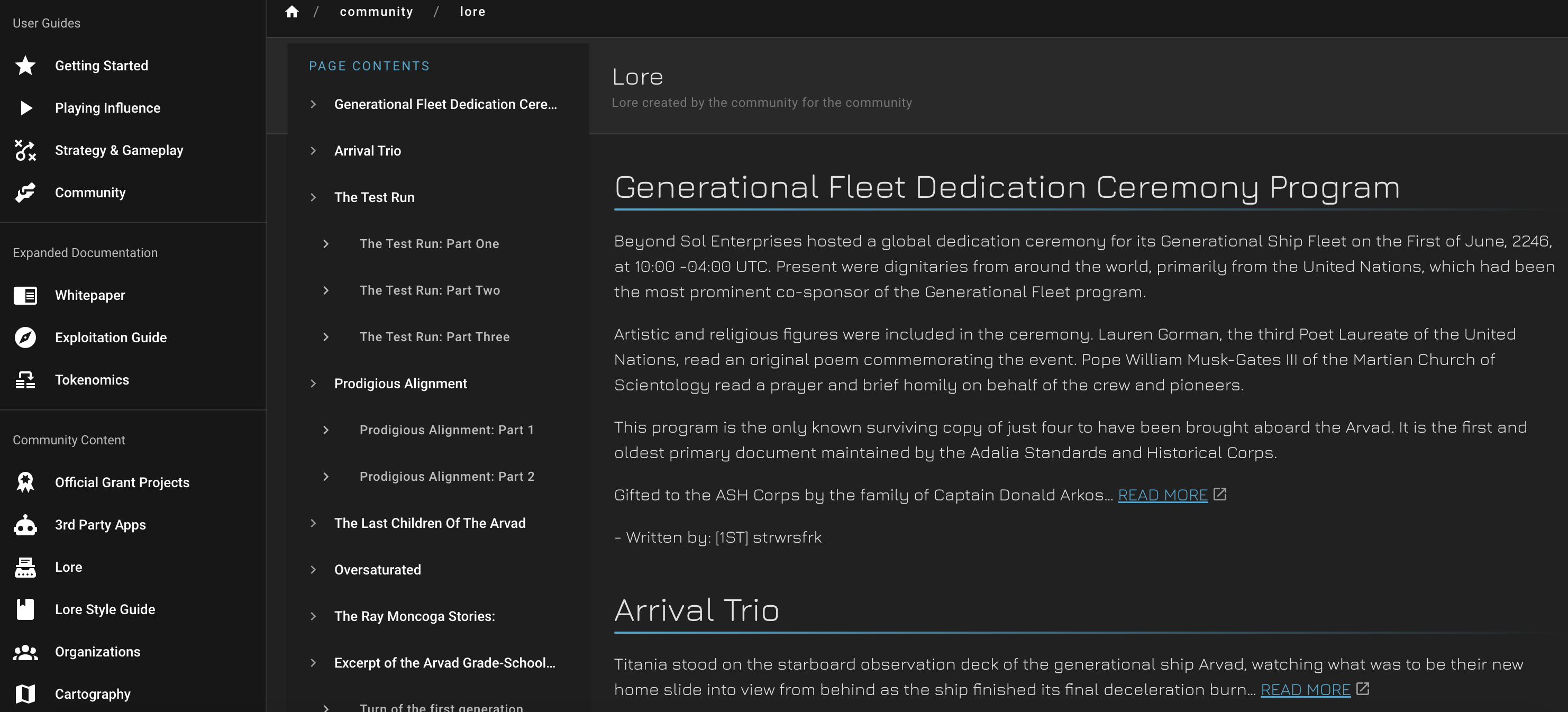The image size is (1568, 712).
Task: Expand chevron beside The Test Run: Part Two
Action: (326, 290)
